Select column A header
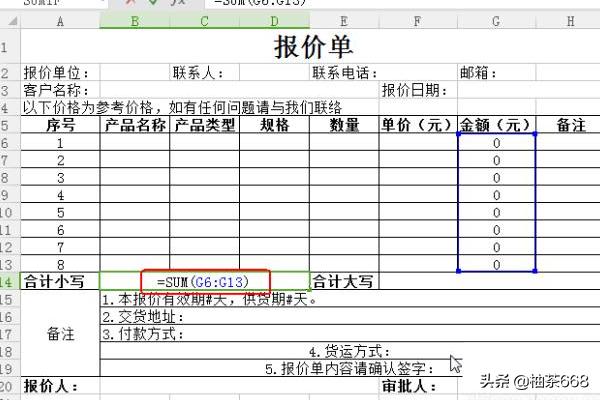 tap(60, 20)
